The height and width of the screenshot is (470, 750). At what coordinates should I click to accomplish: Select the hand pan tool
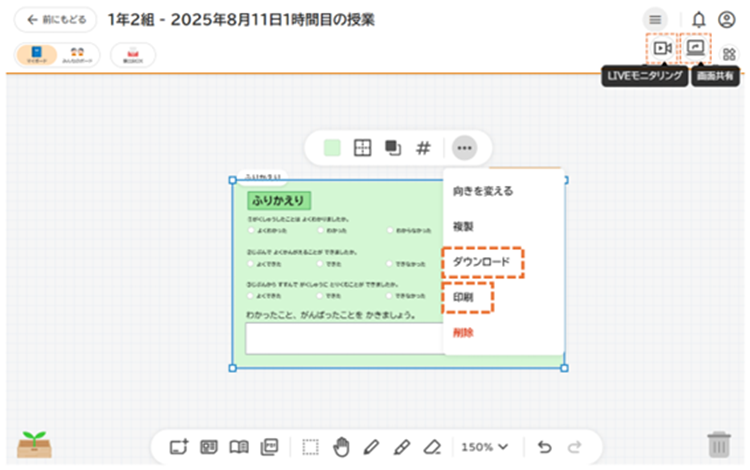(341, 447)
